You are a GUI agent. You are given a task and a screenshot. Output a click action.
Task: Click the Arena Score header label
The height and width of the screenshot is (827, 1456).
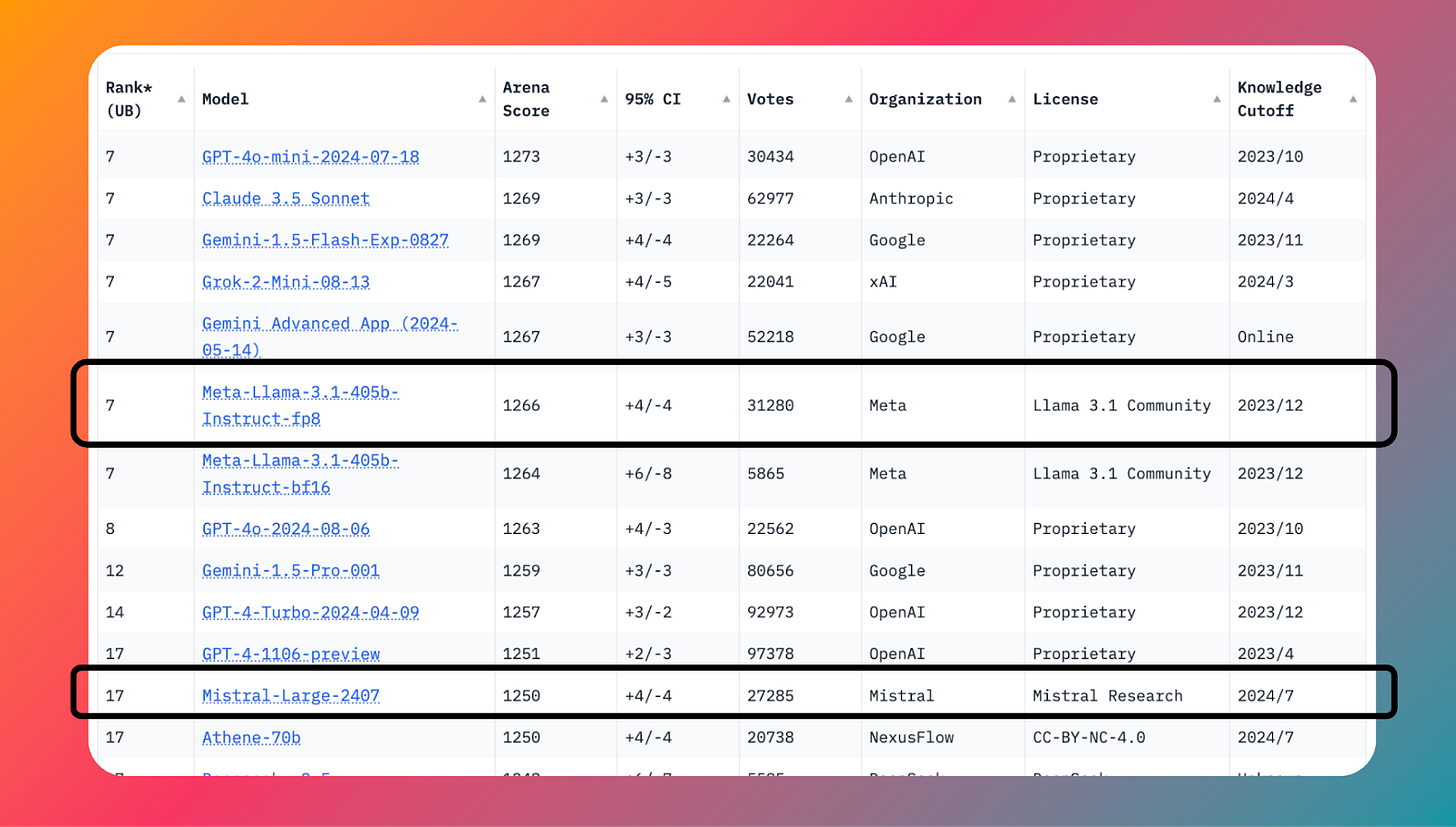pos(526,99)
